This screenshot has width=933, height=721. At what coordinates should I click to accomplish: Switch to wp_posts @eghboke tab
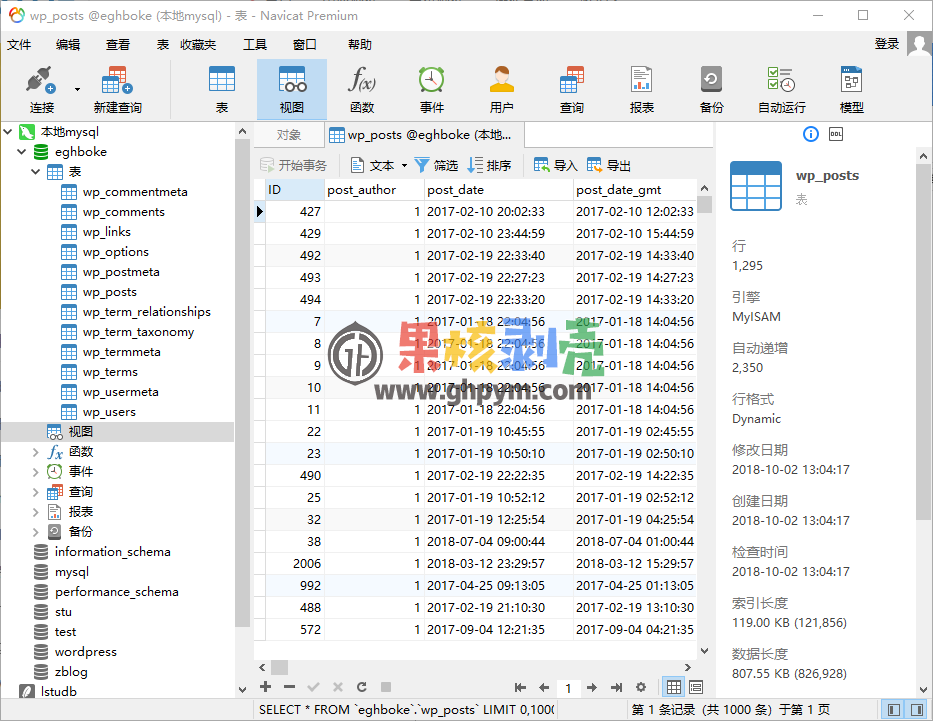tap(424, 135)
